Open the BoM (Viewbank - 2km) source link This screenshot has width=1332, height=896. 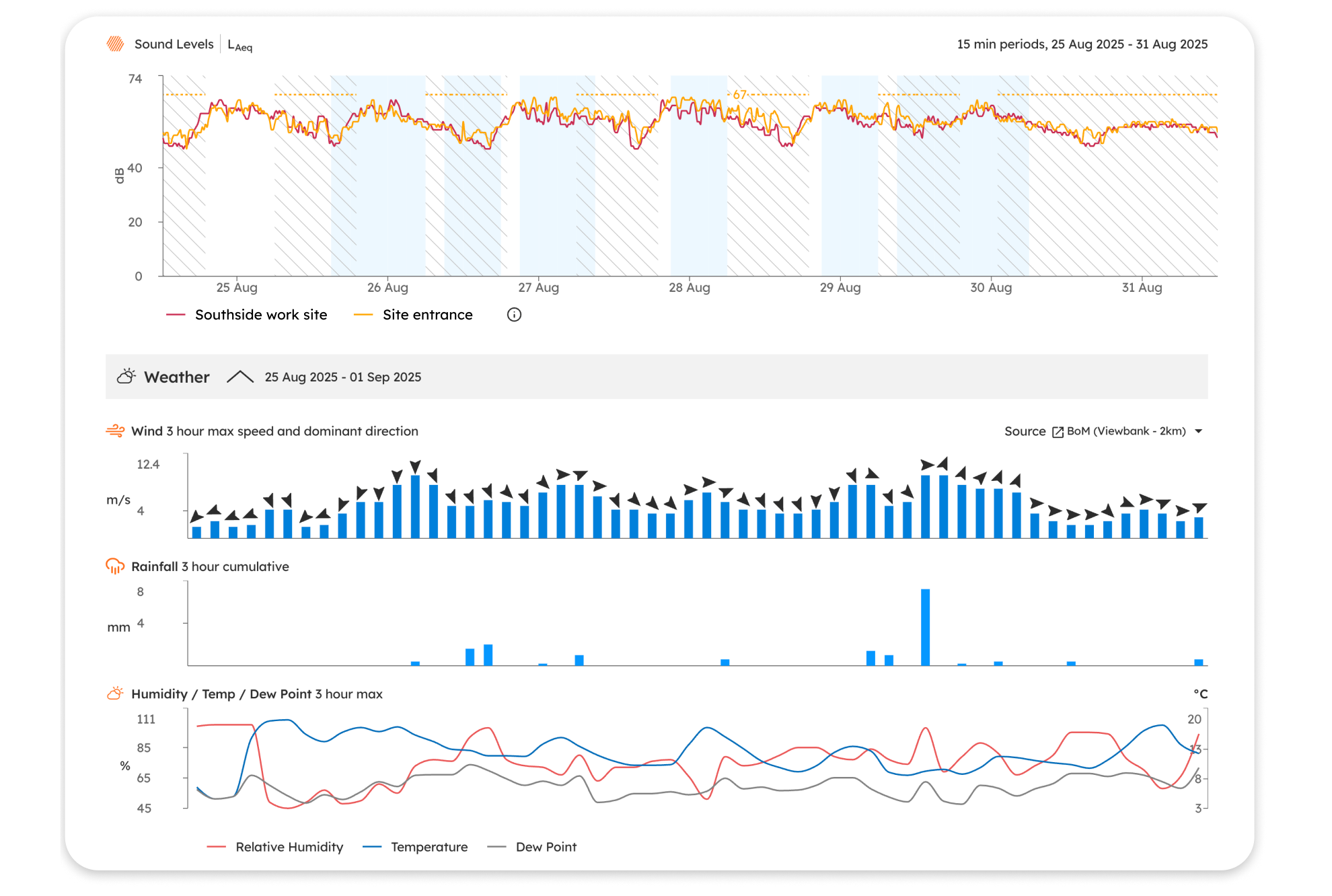click(1126, 431)
